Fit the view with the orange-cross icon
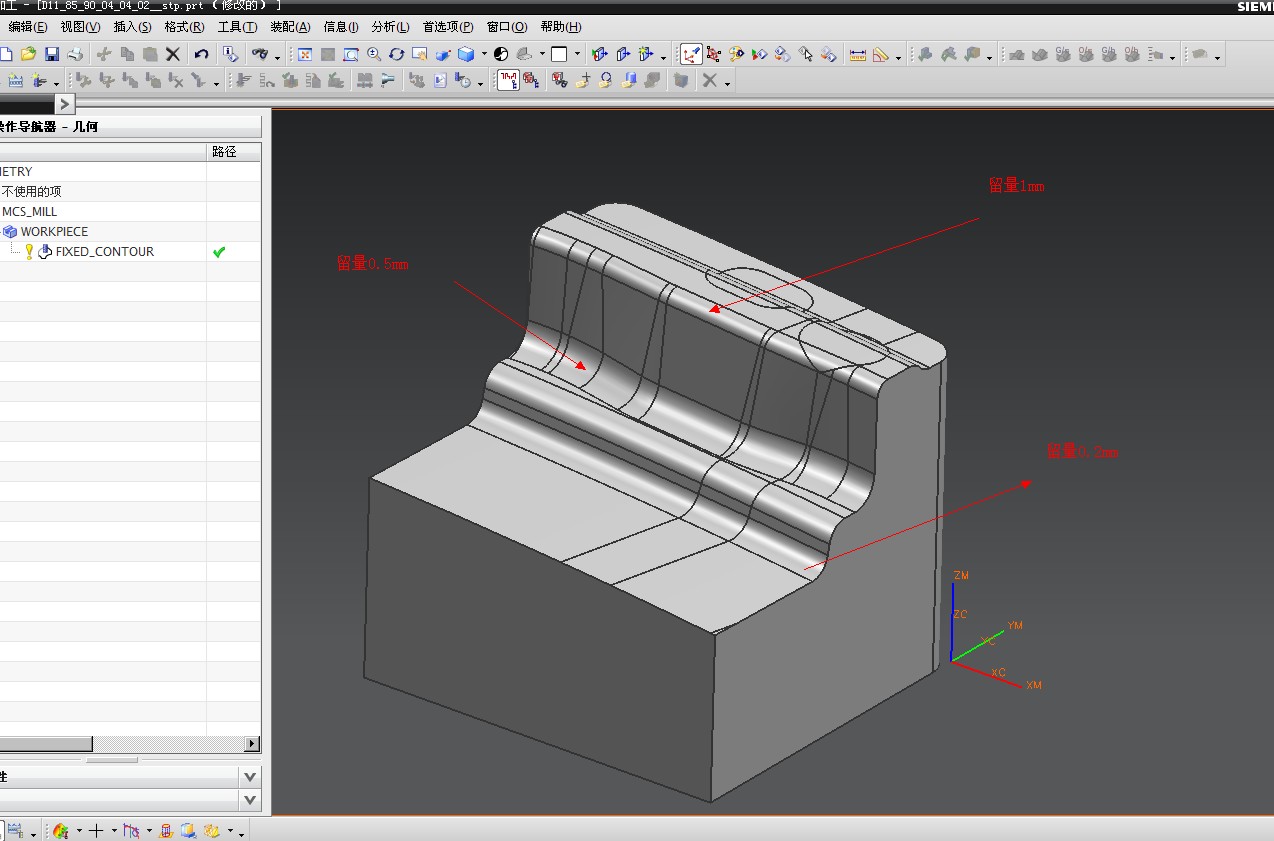 click(x=305, y=54)
